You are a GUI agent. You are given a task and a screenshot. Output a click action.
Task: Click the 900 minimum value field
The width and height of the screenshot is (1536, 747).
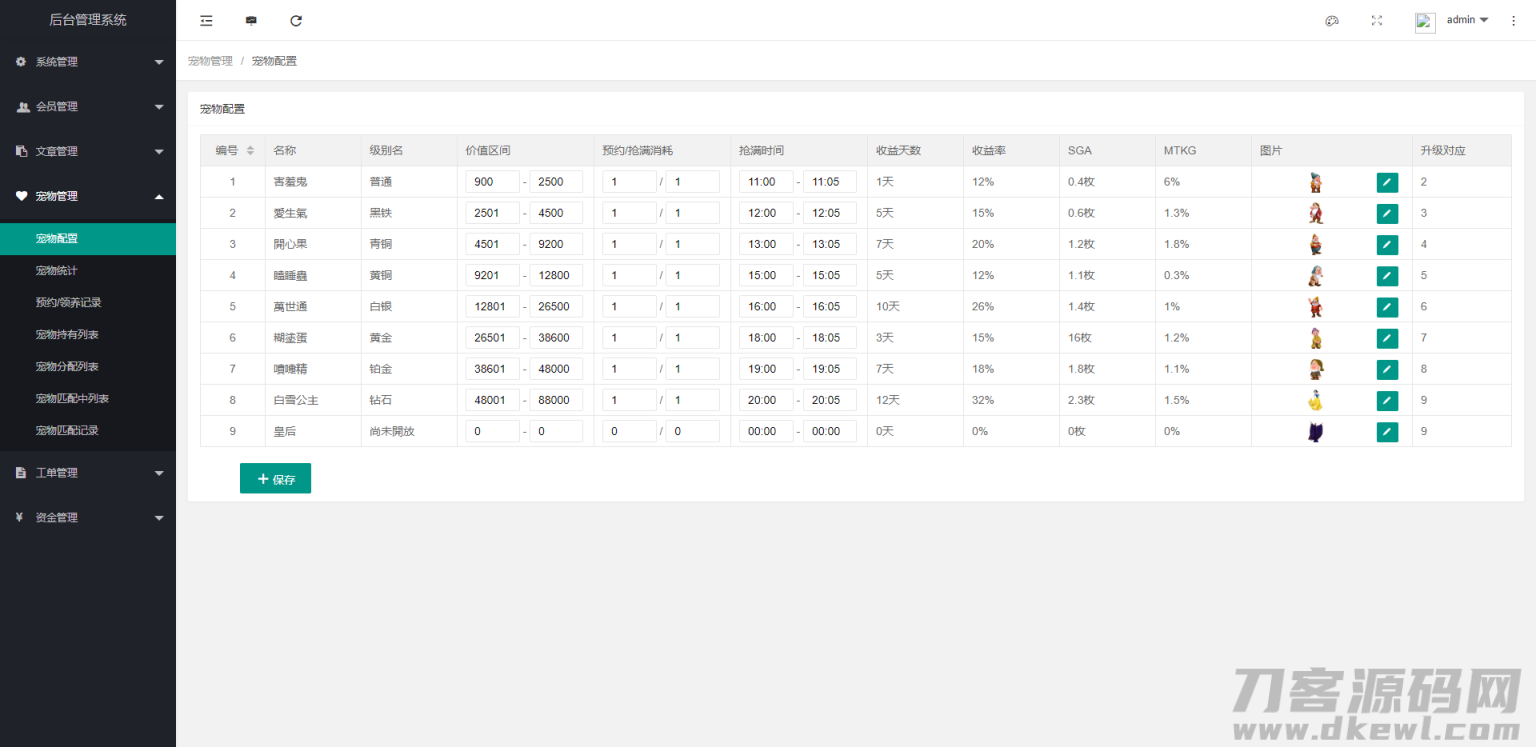tap(492, 182)
